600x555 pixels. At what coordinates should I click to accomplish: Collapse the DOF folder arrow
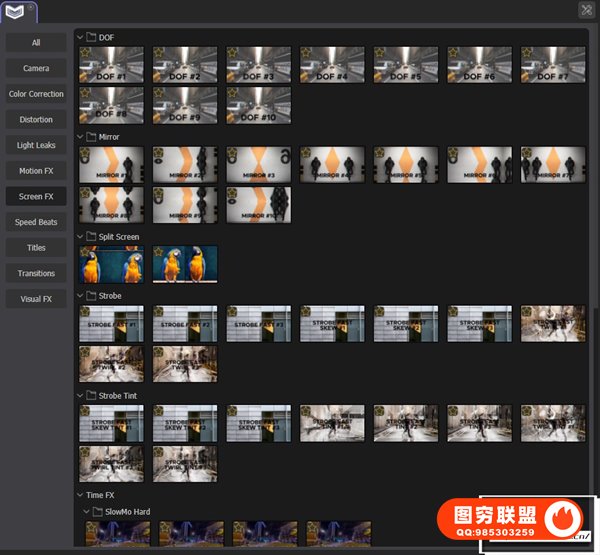[80, 37]
